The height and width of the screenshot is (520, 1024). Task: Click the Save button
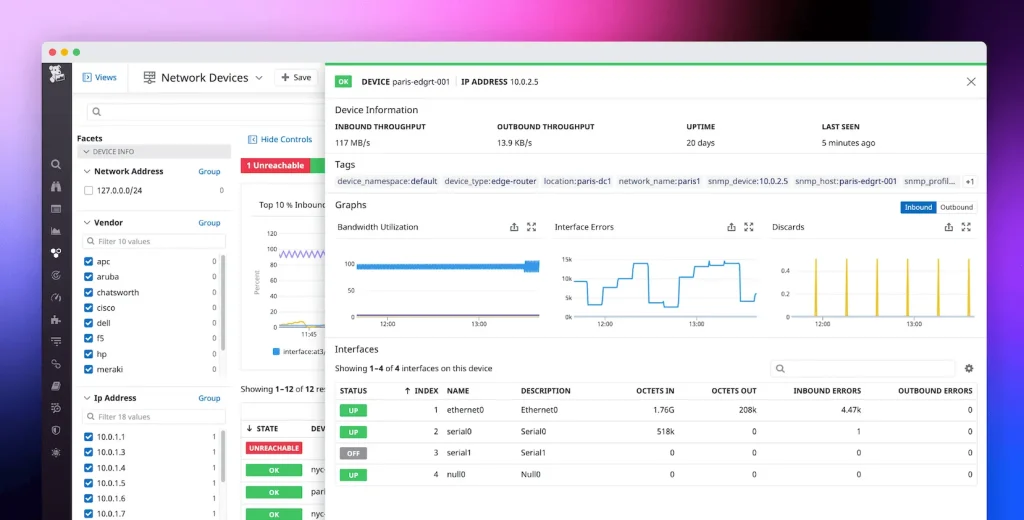coord(296,77)
